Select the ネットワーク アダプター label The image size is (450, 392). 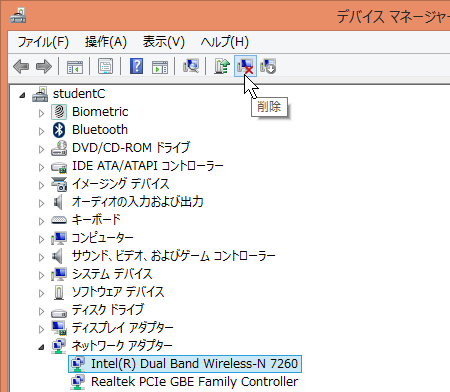(122, 346)
